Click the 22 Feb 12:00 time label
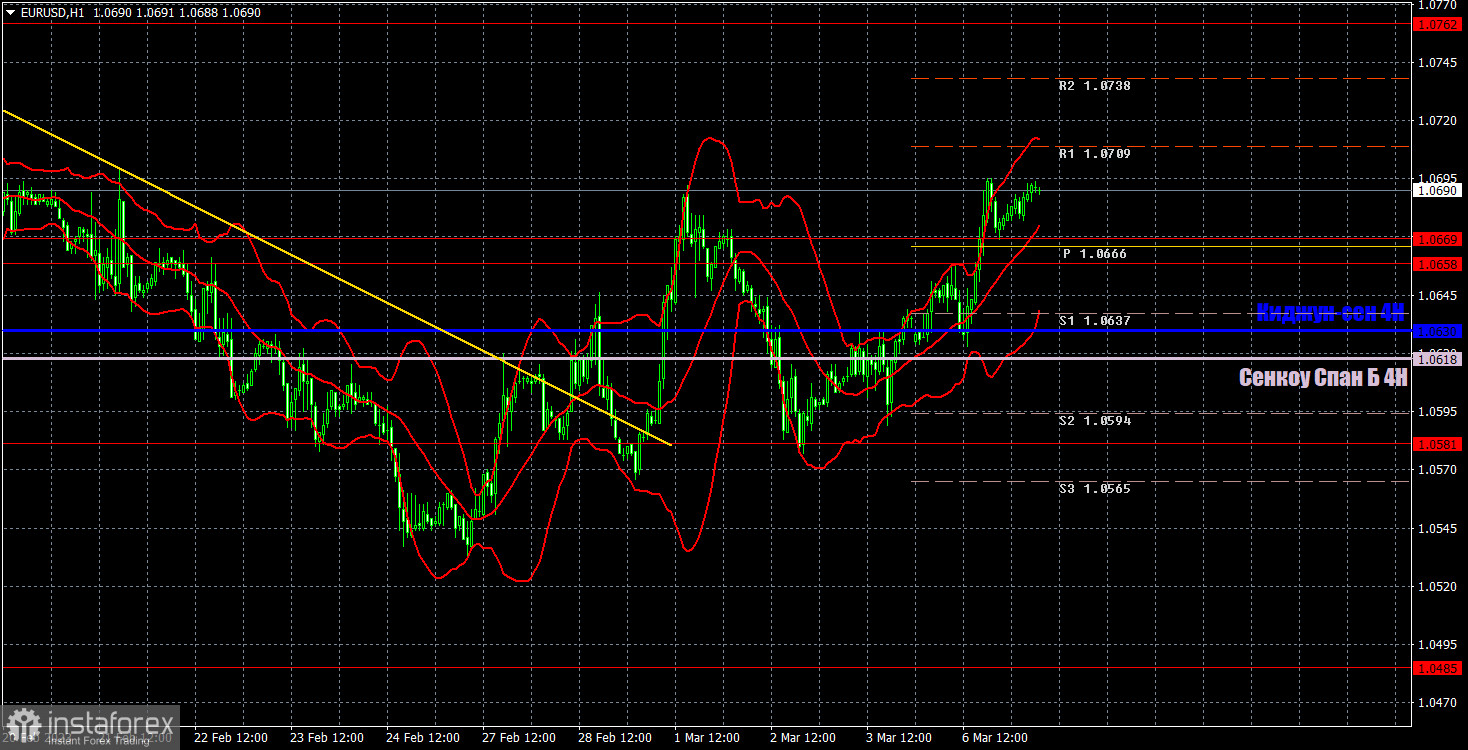Screen dimensions: 1468x750 (231, 738)
